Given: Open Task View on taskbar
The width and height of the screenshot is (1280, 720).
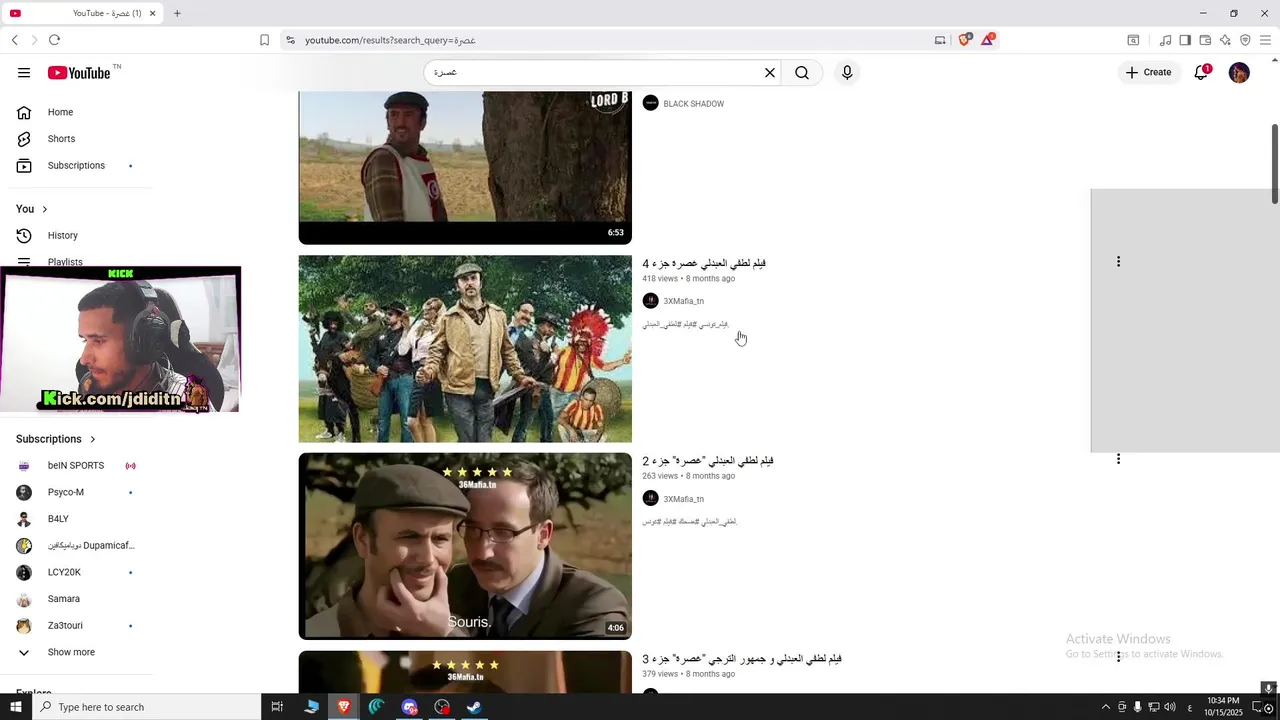Looking at the screenshot, I should [x=277, y=707].
